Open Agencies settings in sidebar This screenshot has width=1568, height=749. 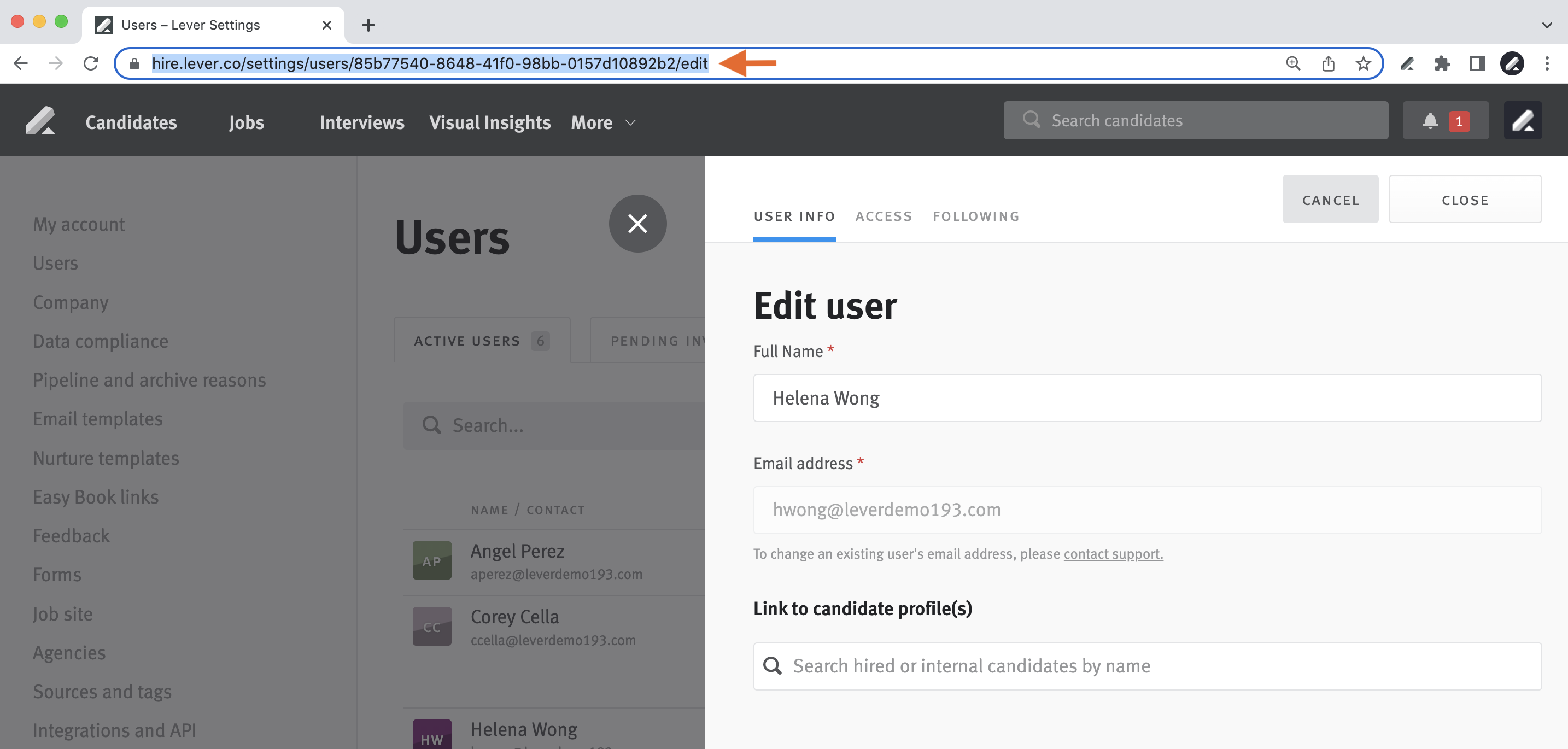point(69,653)
